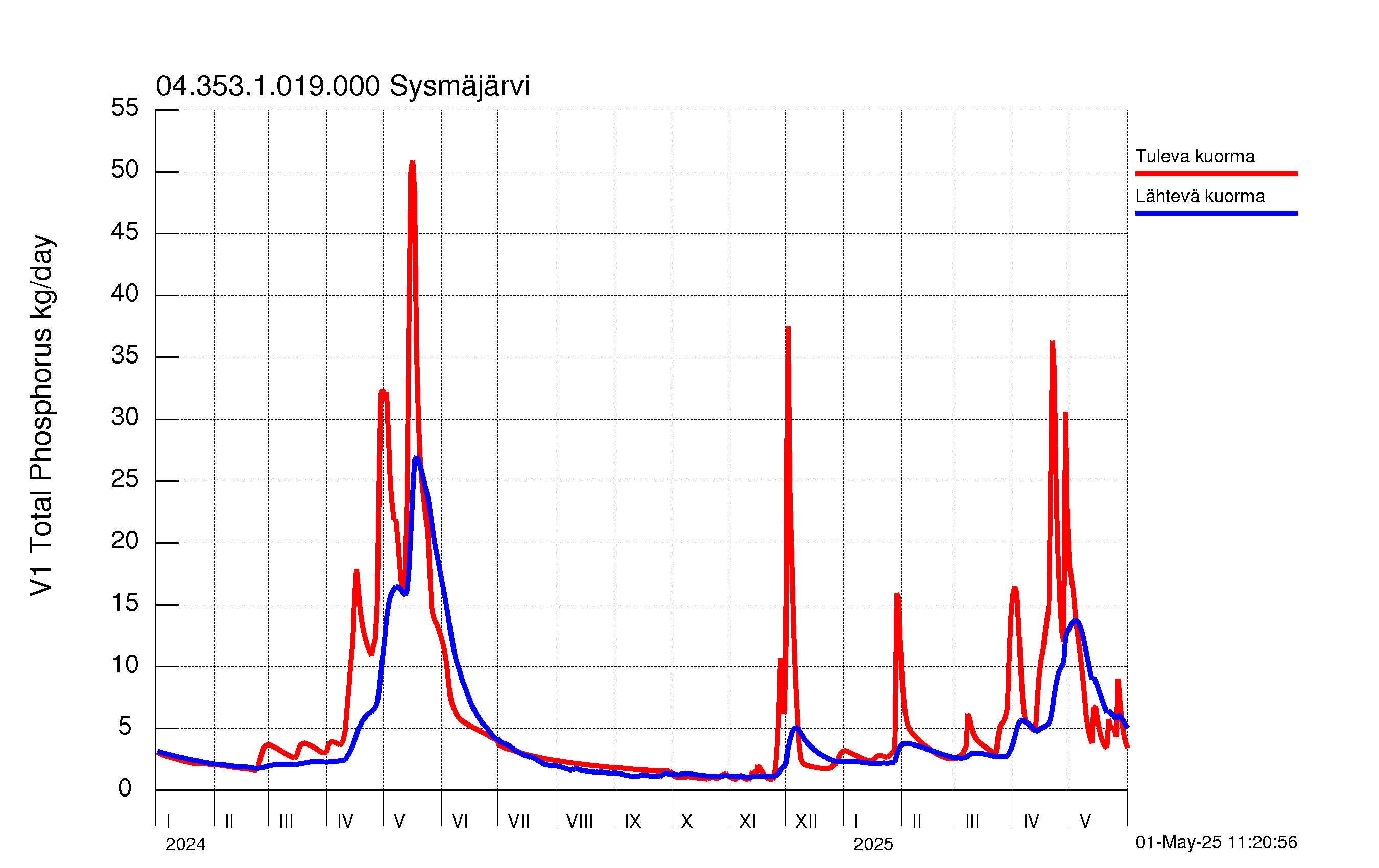This screenshot has width=1379, height=868.
Task: Click the '2024' year label
Action: point(185,845)
